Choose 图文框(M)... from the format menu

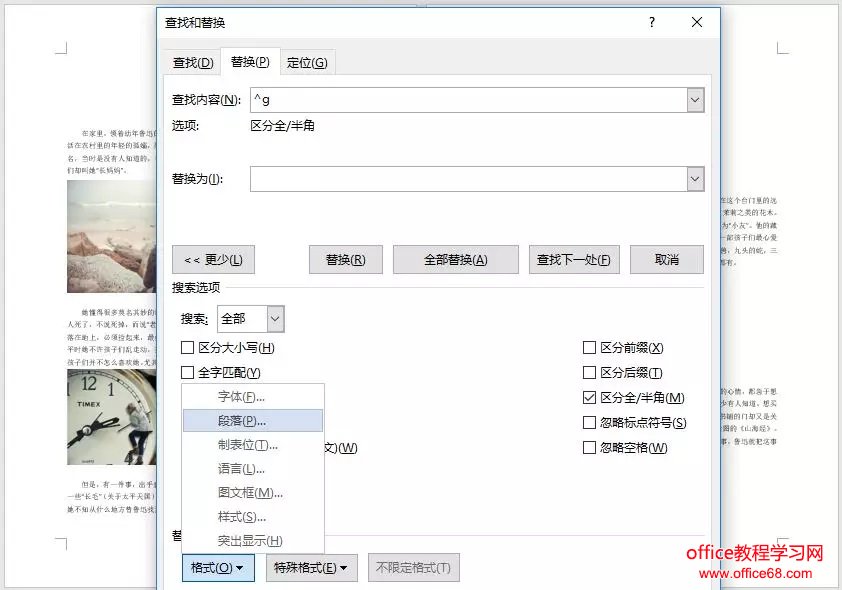[253, 493]
